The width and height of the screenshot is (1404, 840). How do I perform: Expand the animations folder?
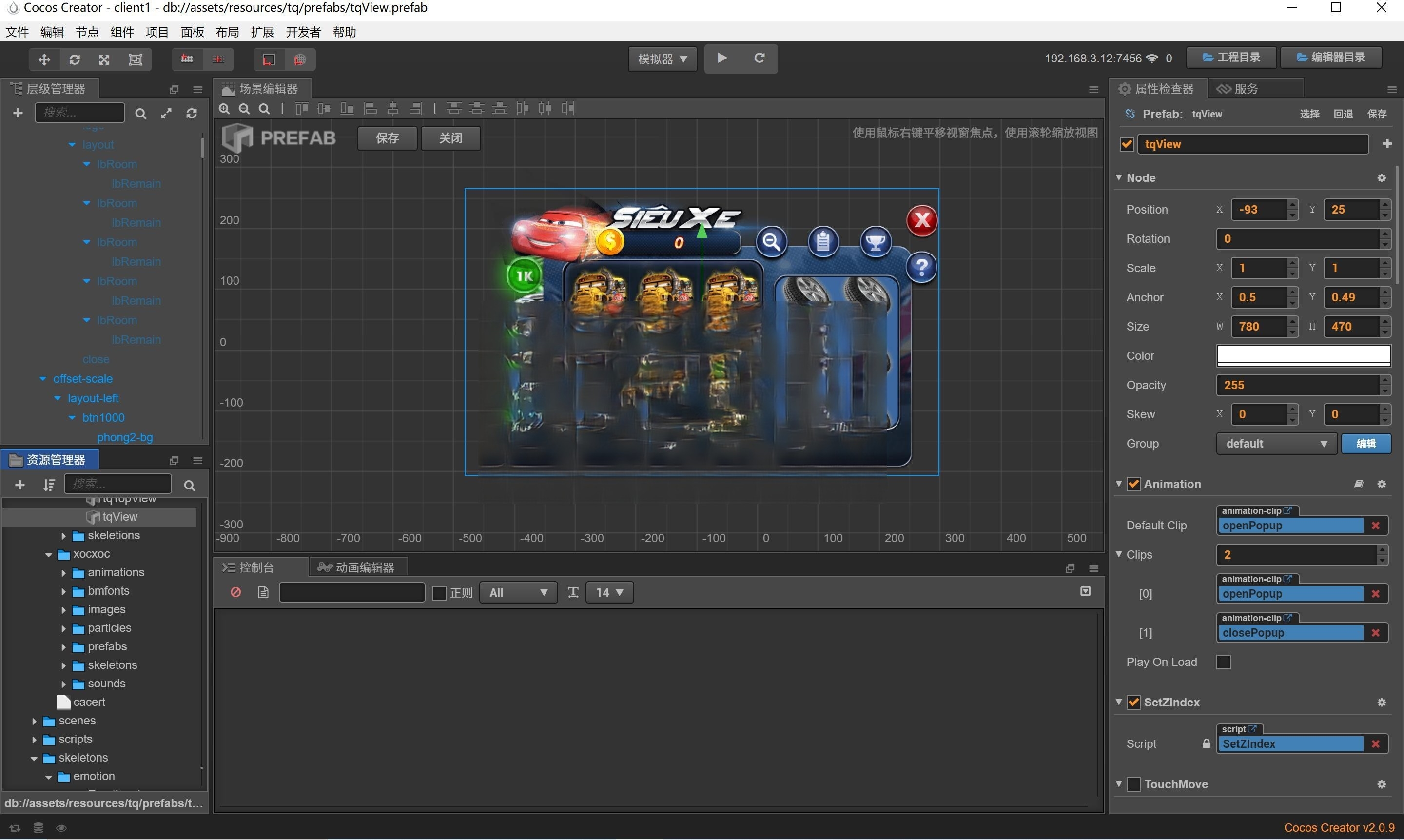coord(63,573)
